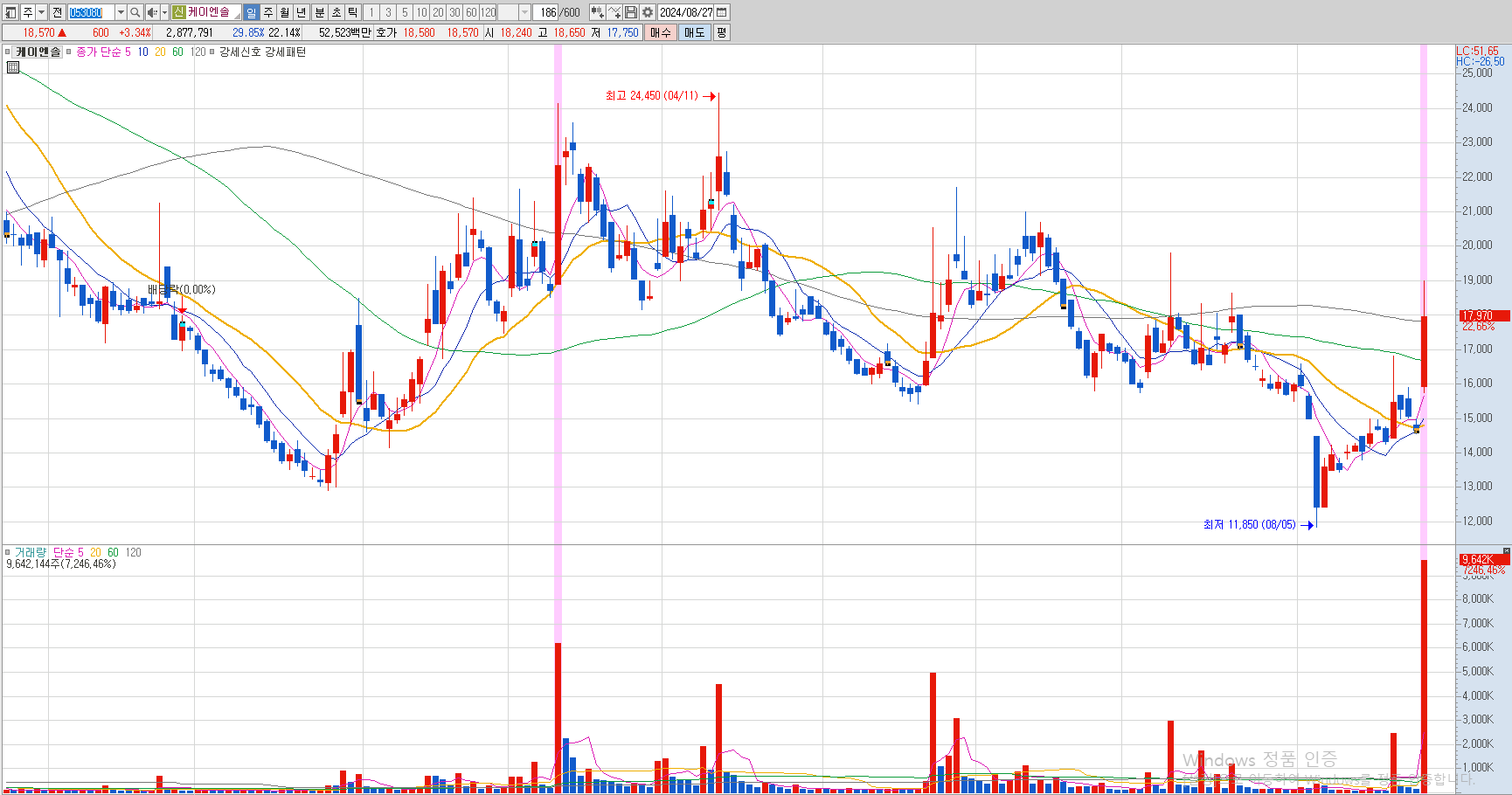Click the grid table icon below stock name
The width and height of the screenshot is (1512, 795).
pos(13,67)
